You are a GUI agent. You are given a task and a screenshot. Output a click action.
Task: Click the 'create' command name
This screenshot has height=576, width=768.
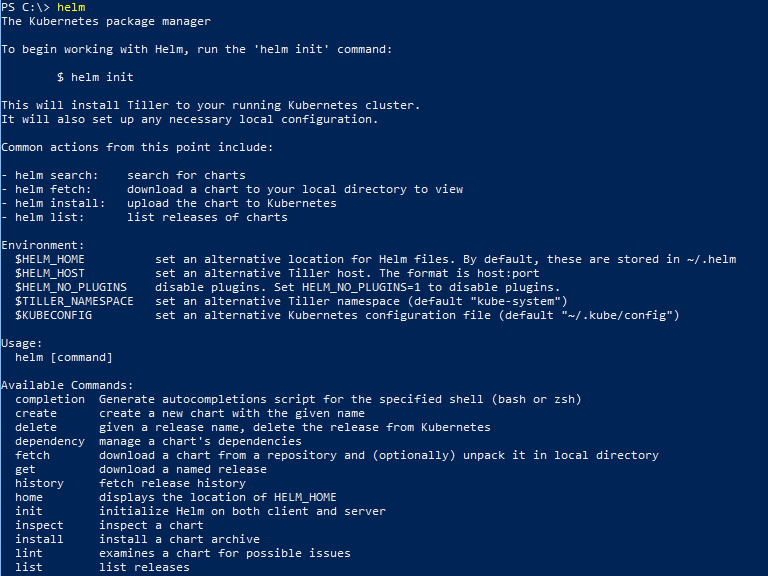[36, 413]
